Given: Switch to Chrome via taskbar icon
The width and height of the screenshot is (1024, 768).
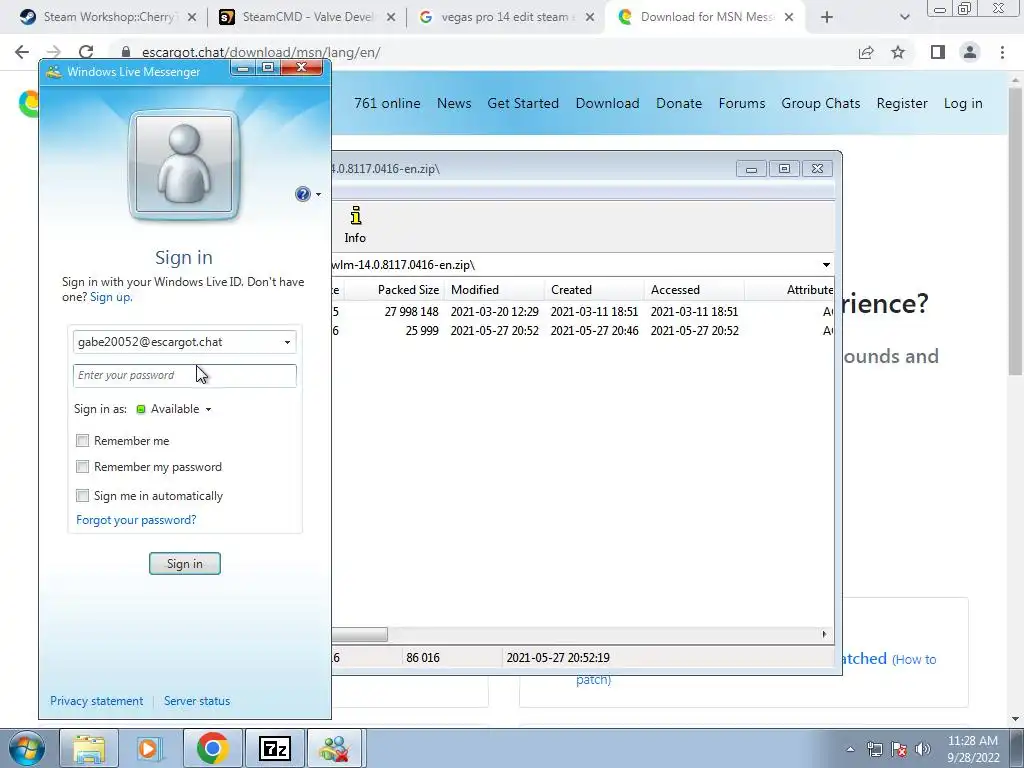Looking at the screenshot, I should pos(212,748).
